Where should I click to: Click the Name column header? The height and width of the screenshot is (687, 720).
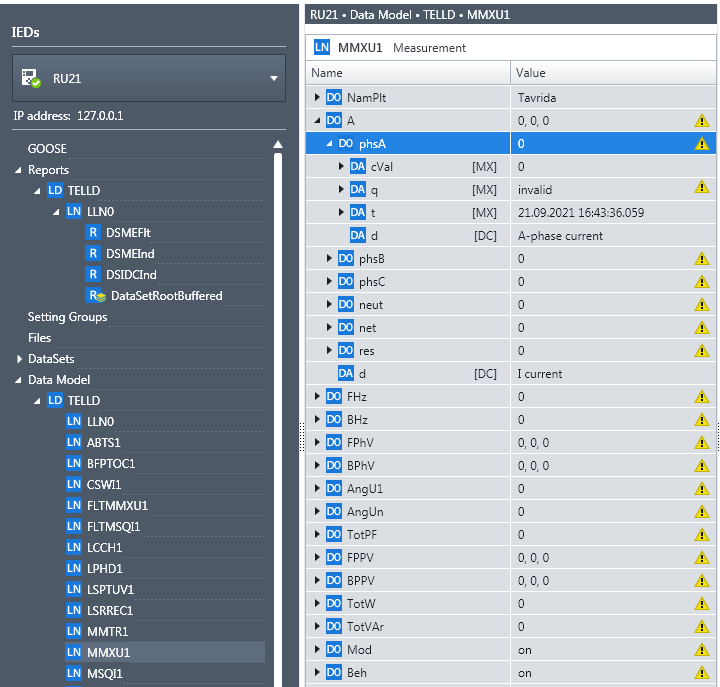tap(327, 73)
